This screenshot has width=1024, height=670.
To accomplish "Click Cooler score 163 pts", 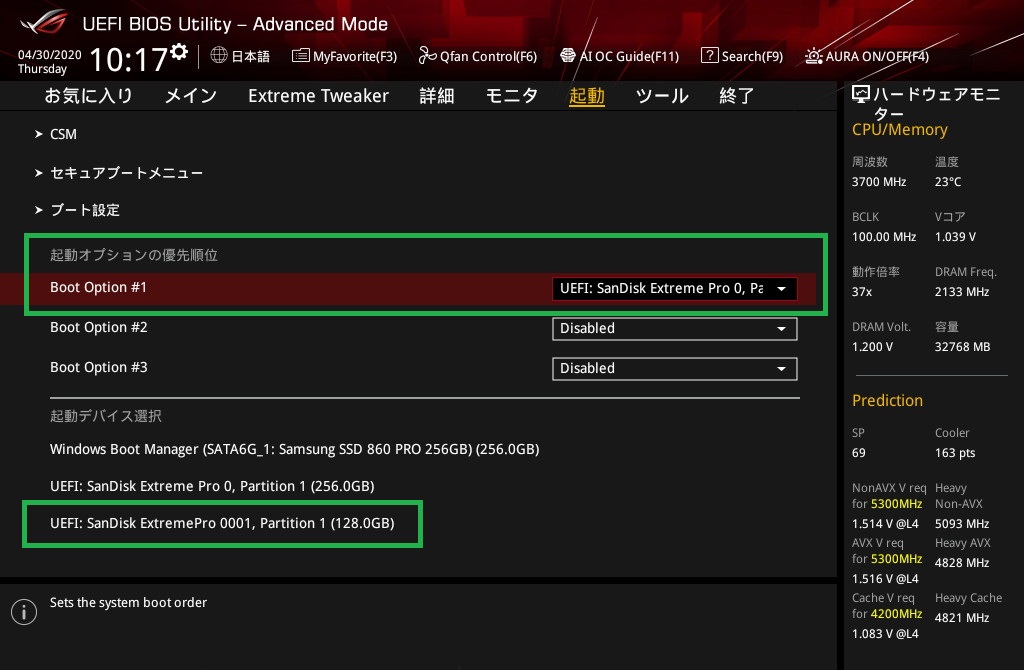I will [x=955, y=453].
